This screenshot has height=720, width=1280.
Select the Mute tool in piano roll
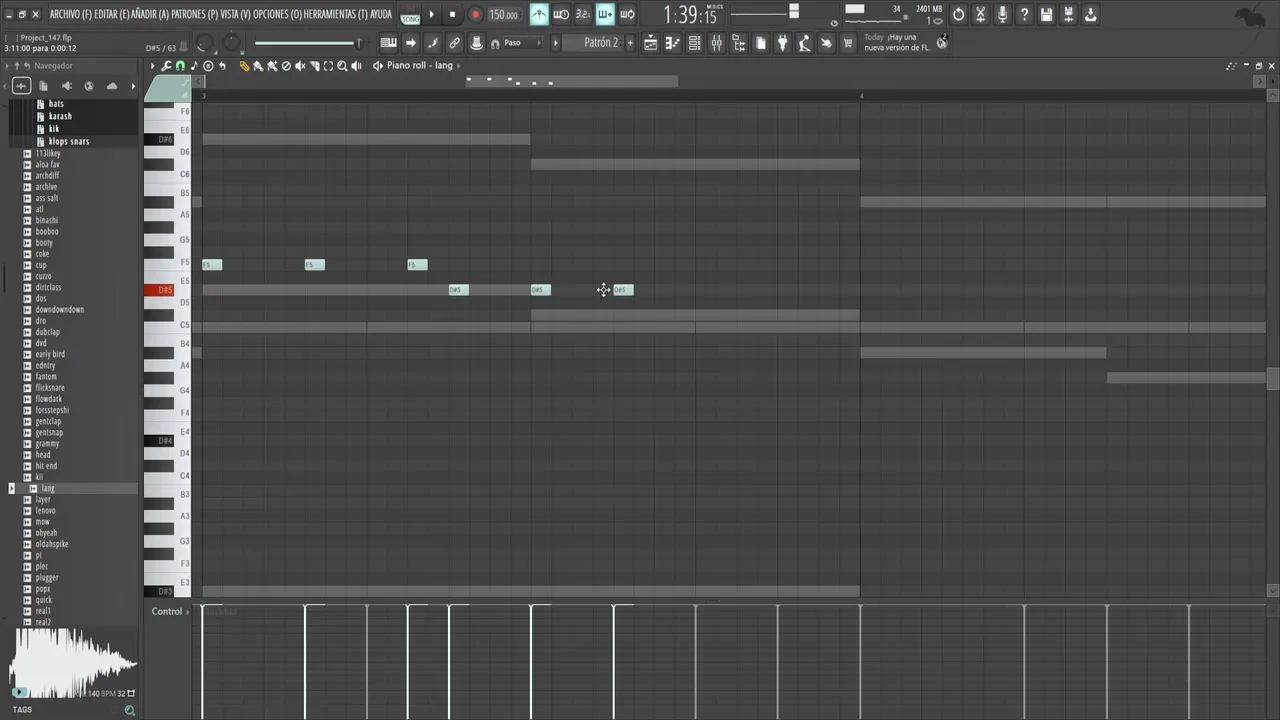pos(300,66)
